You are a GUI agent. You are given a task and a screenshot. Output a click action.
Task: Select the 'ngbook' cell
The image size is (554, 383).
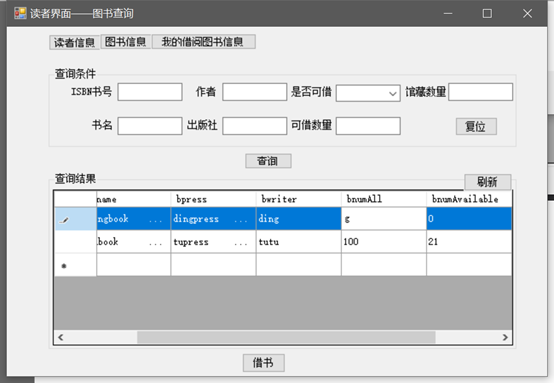[133, 219]
